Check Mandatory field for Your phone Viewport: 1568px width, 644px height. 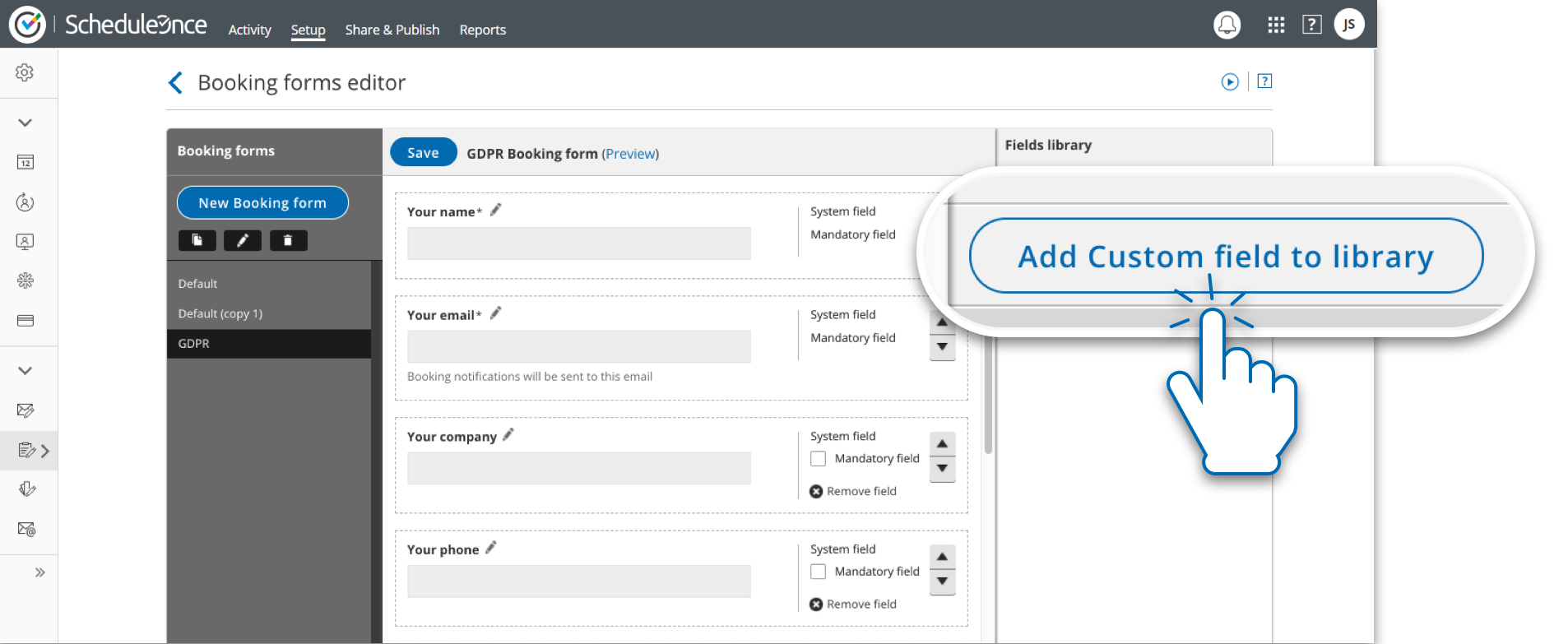coord(819,572)
